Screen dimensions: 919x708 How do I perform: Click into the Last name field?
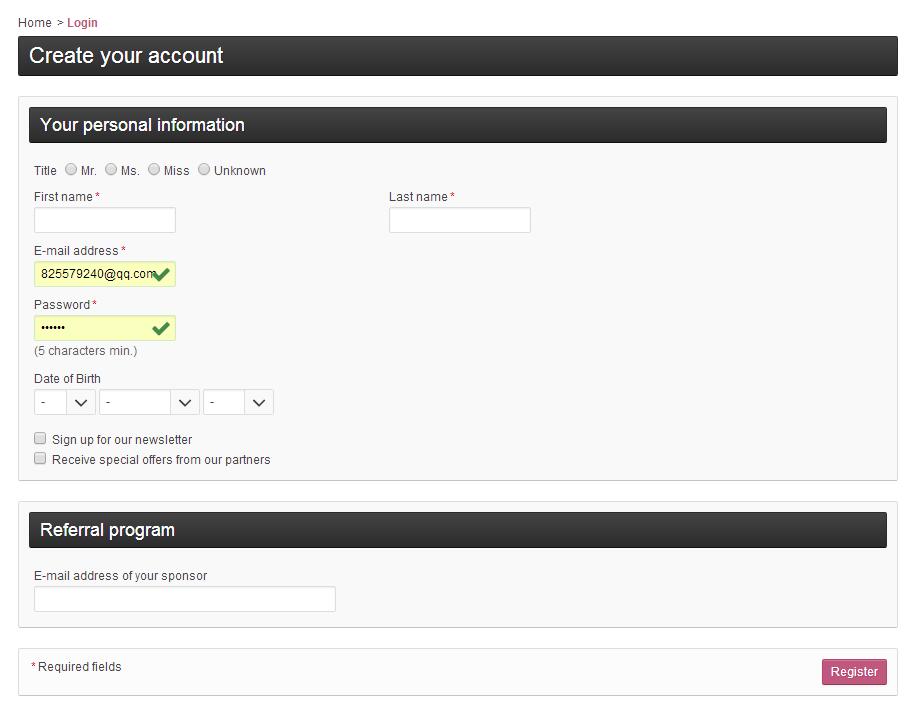click(x=460, y=220)
